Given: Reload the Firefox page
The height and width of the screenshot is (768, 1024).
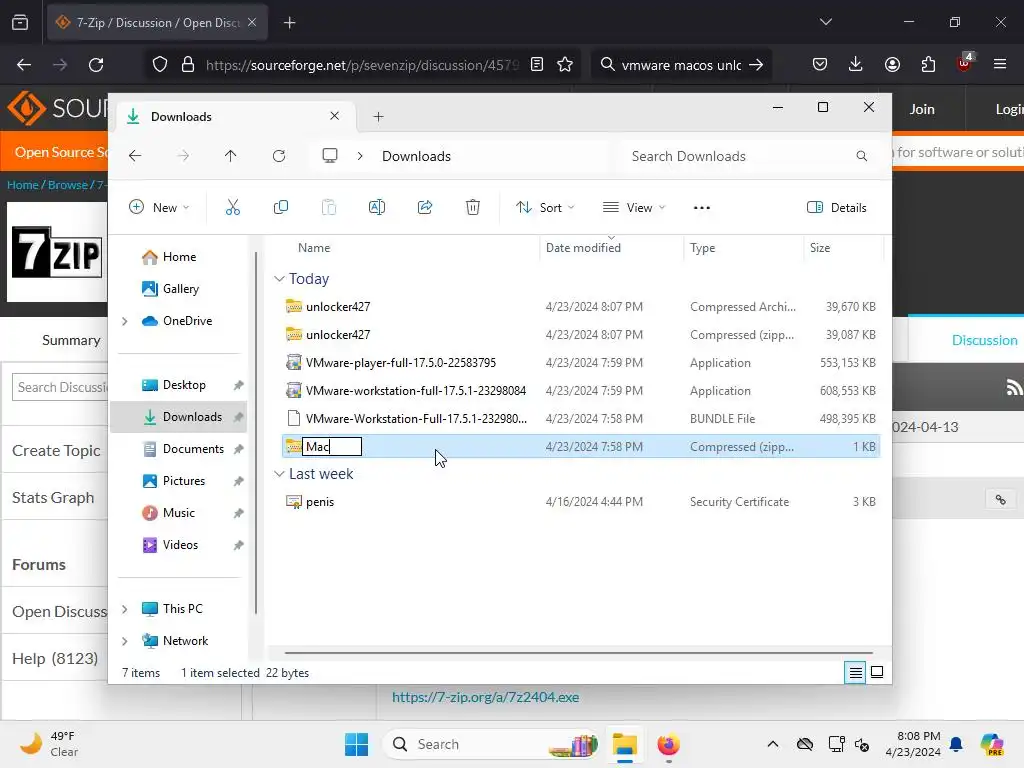Looking at the screenshot, I should click(96, 65).
